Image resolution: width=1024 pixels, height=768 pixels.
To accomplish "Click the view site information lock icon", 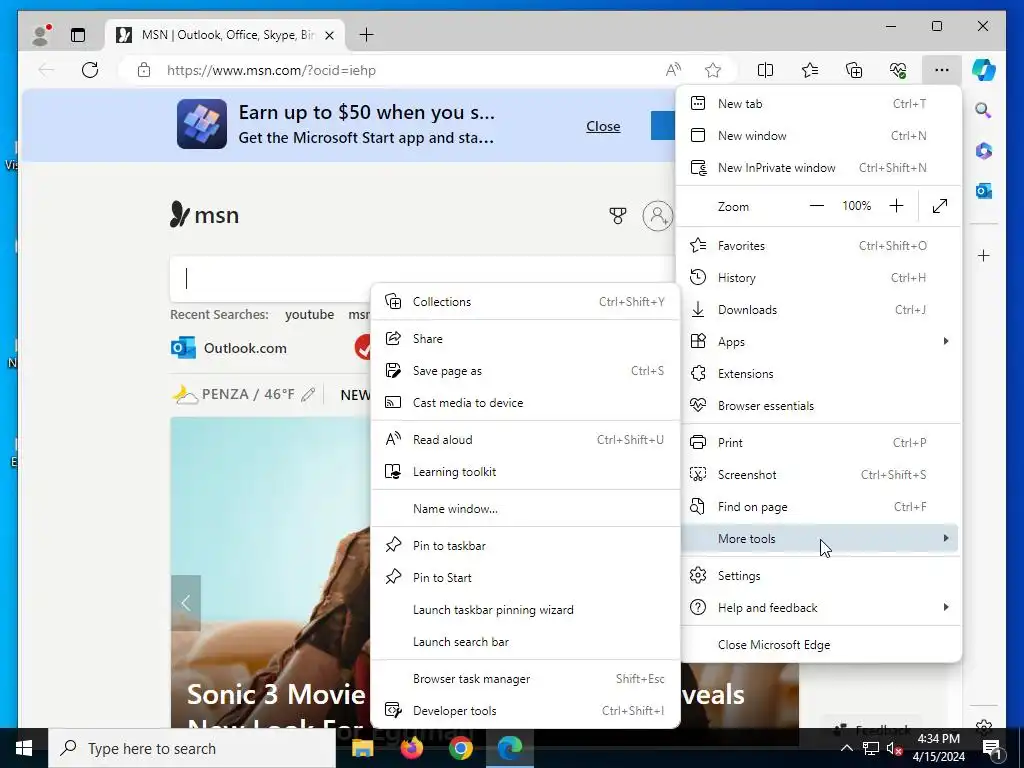I will click(x=144, y=70).
